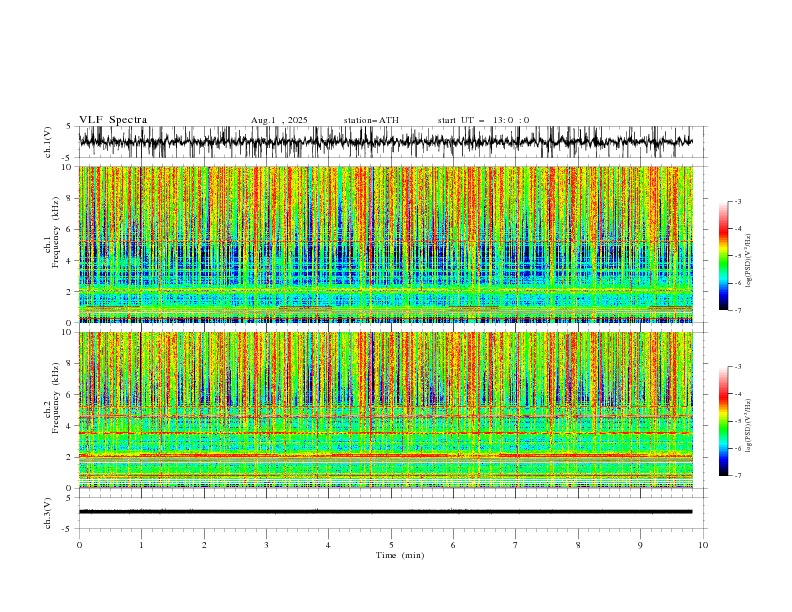
Task: Click the 'start UT = 13:0 :0' label
Action: pos(483,120)
